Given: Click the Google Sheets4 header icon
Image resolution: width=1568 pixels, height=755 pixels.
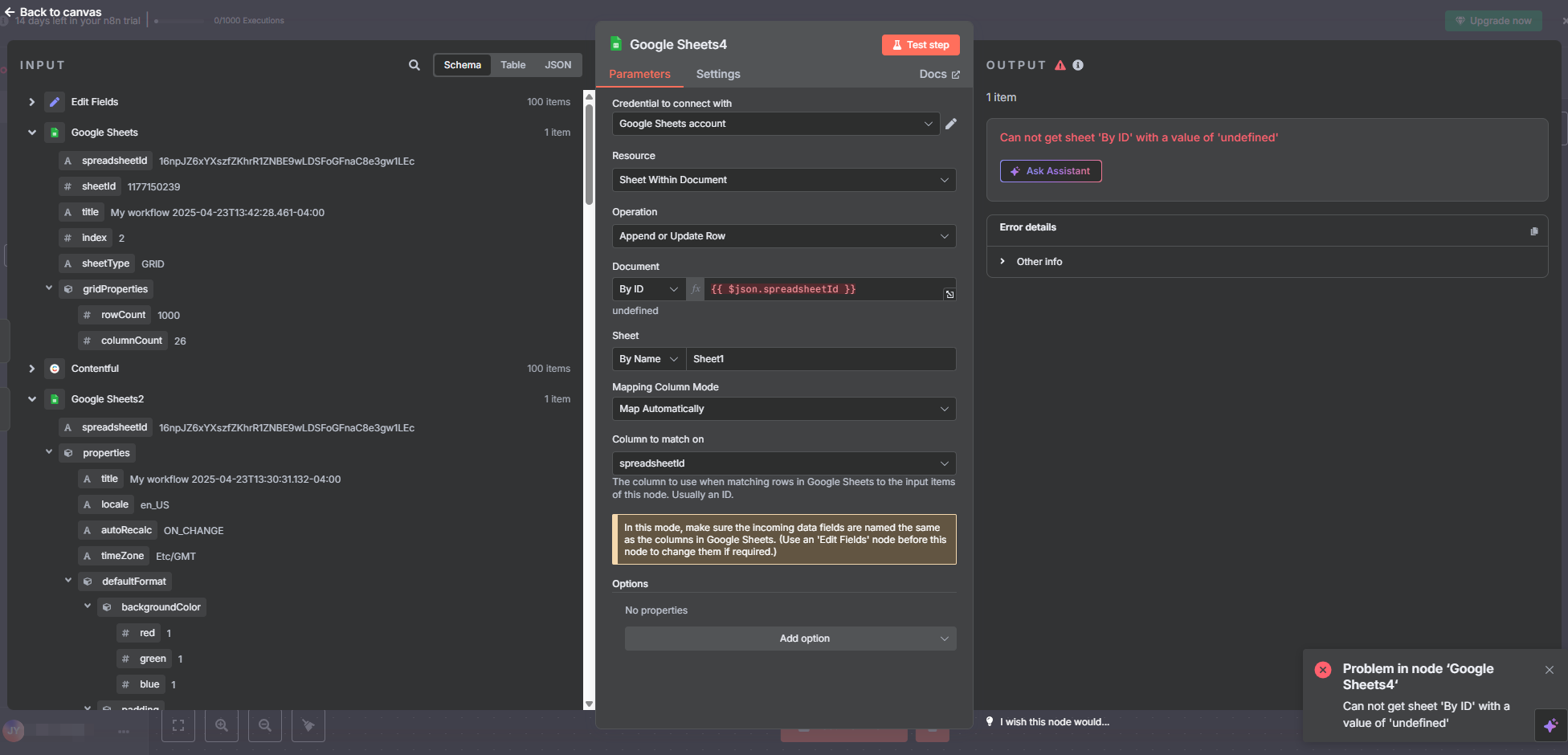Looking at the screenshot, I should click(616, 44).
